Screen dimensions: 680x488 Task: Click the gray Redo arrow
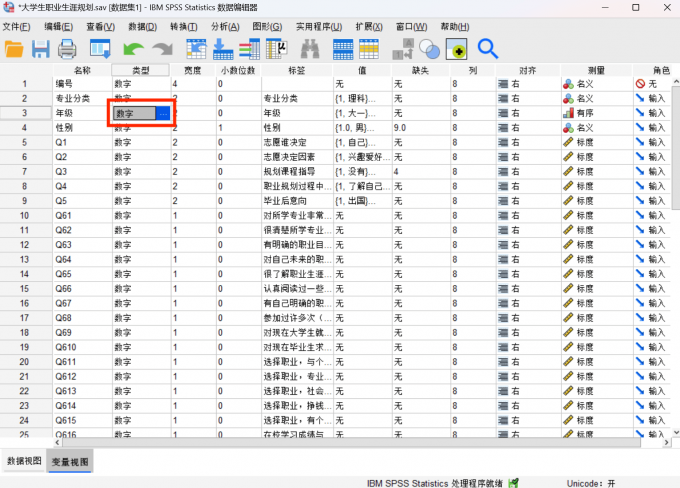coord(163,49)
